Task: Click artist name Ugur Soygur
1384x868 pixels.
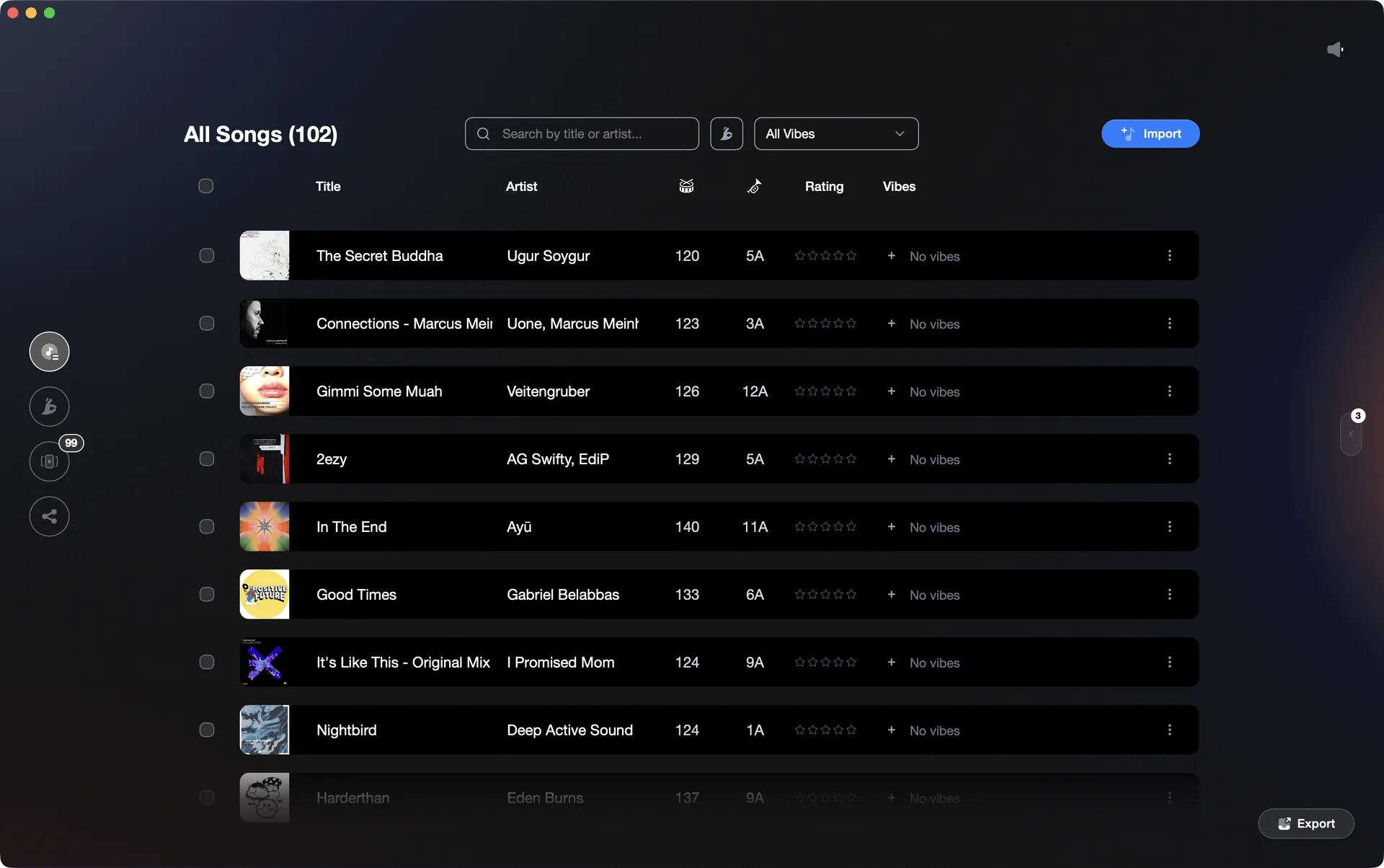Action: coord(548,256)
